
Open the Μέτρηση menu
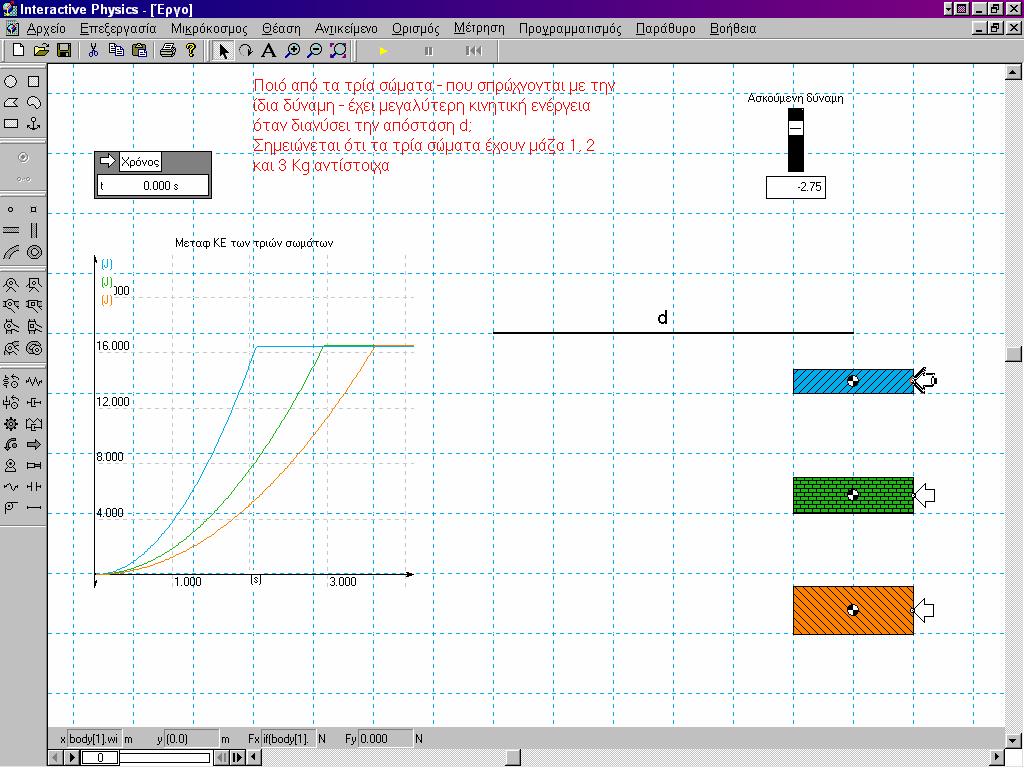(479, 28)
